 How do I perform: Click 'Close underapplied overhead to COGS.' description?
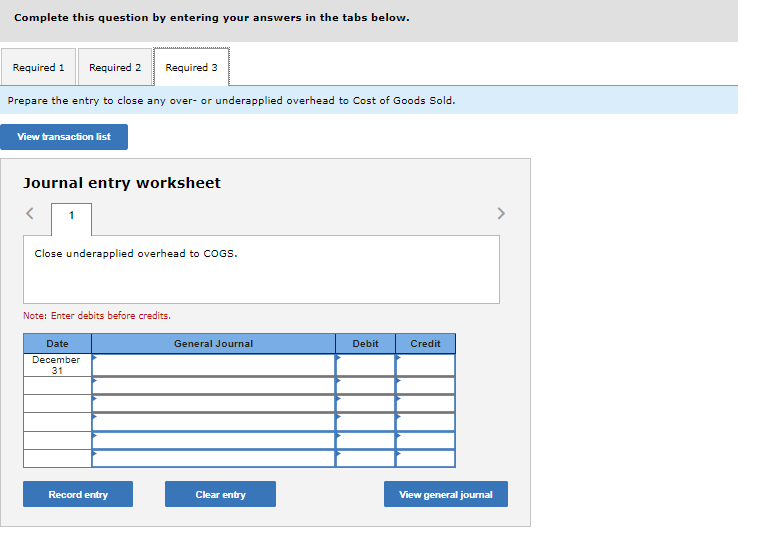136,254
